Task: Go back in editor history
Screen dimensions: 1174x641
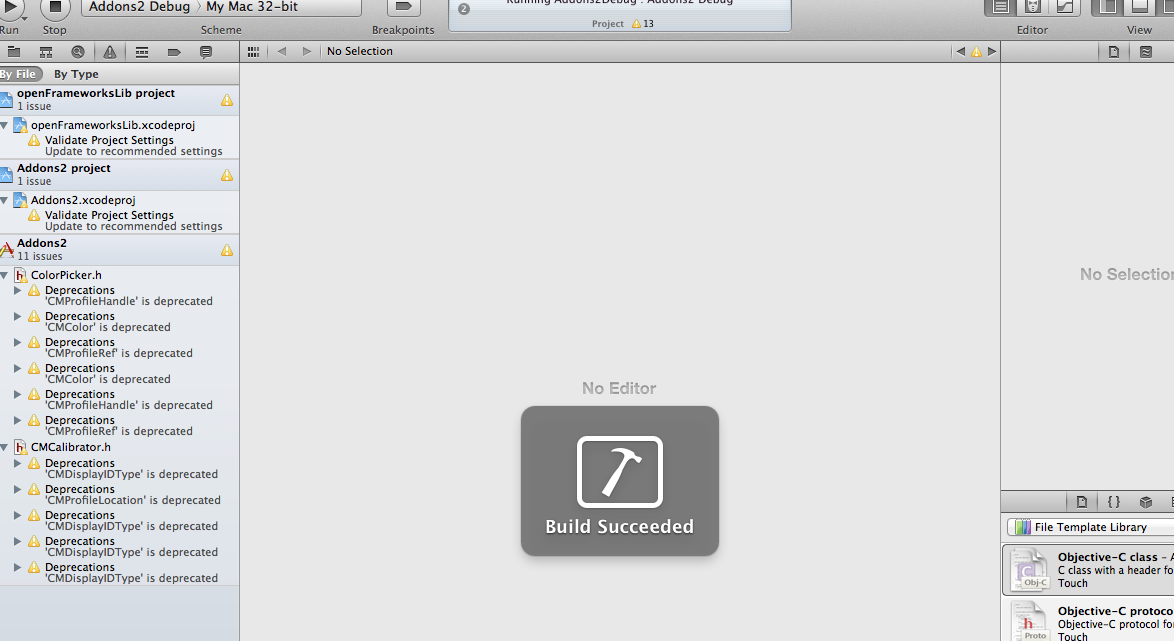Action: coord(282,52)
